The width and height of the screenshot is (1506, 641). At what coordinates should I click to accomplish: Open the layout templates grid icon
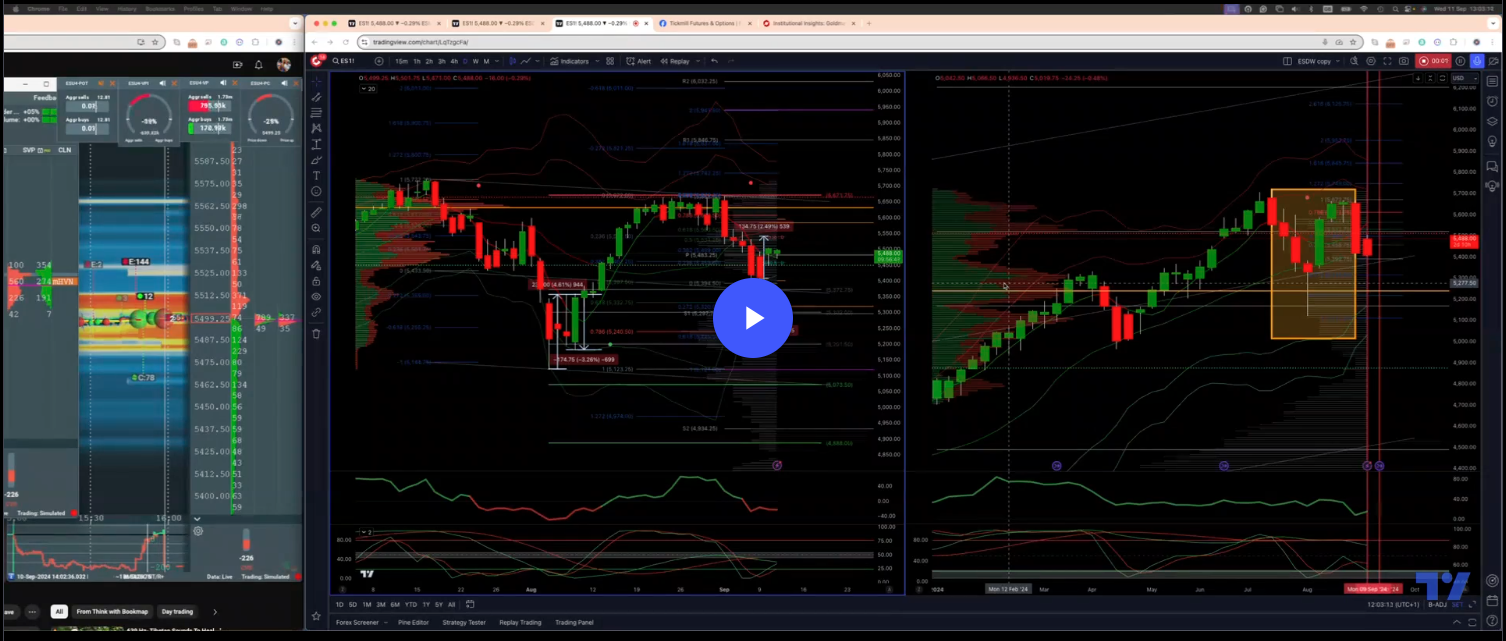(x=610, y=61)
